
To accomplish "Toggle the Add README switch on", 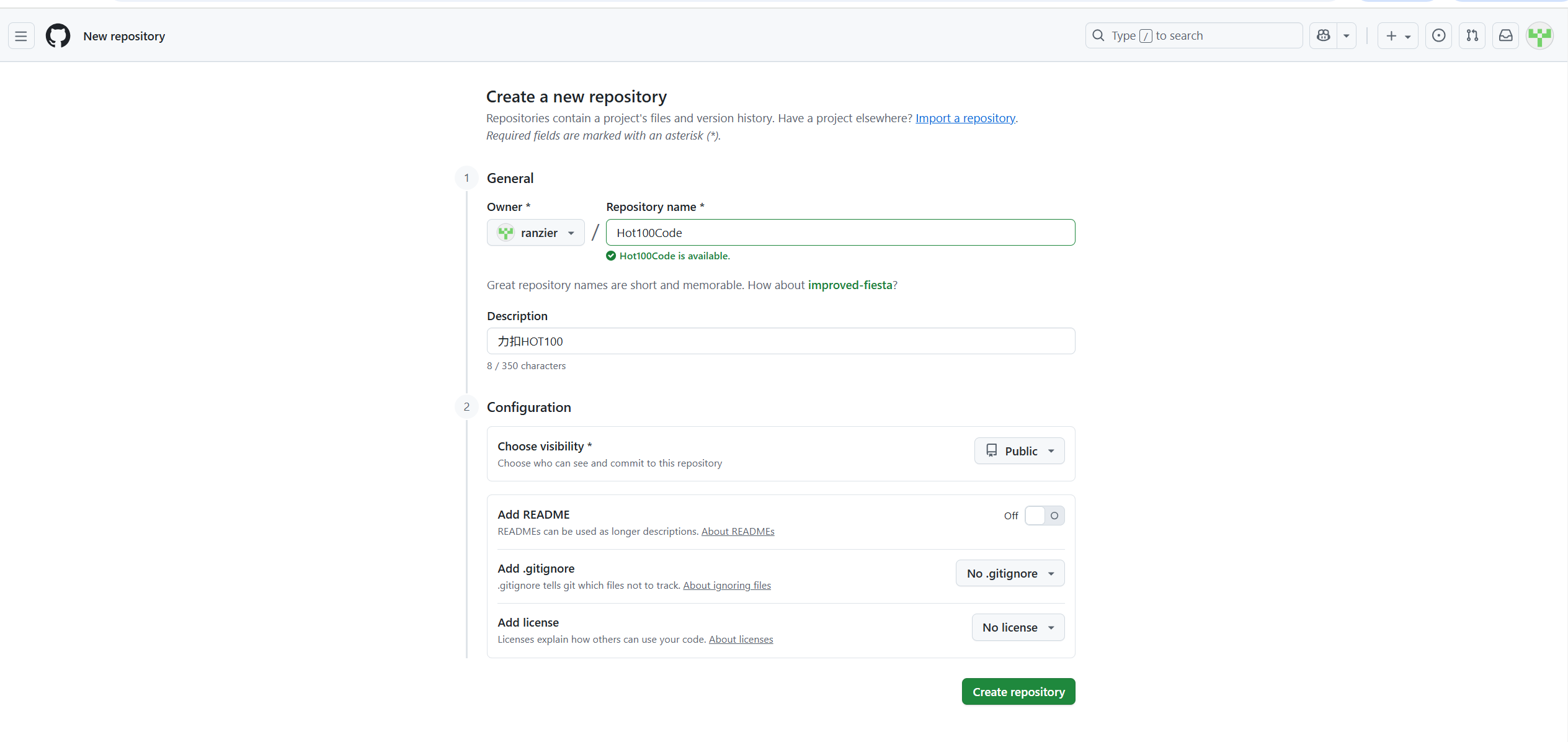I will point(1045,516).
